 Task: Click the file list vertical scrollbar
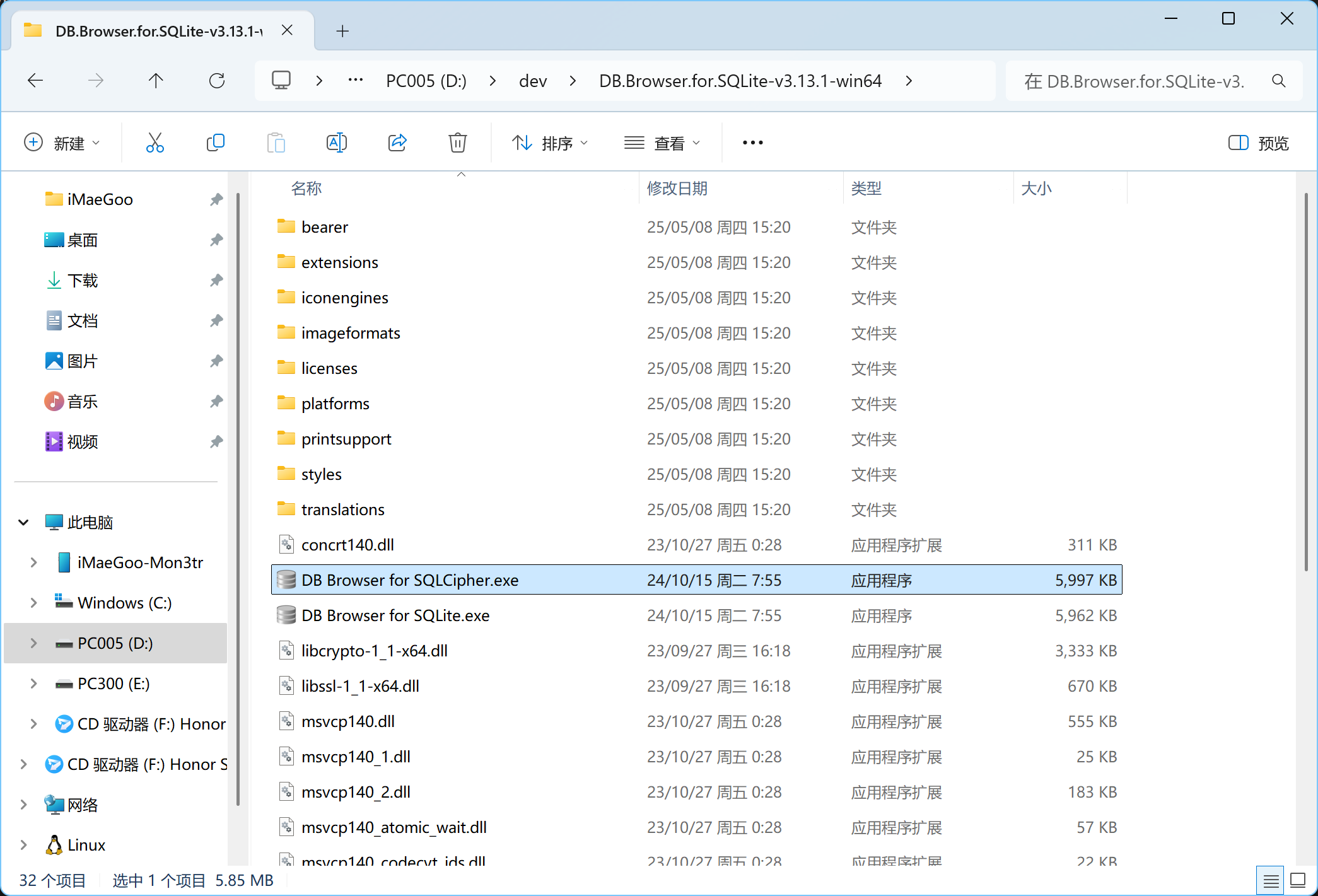tap(1306, 381)
